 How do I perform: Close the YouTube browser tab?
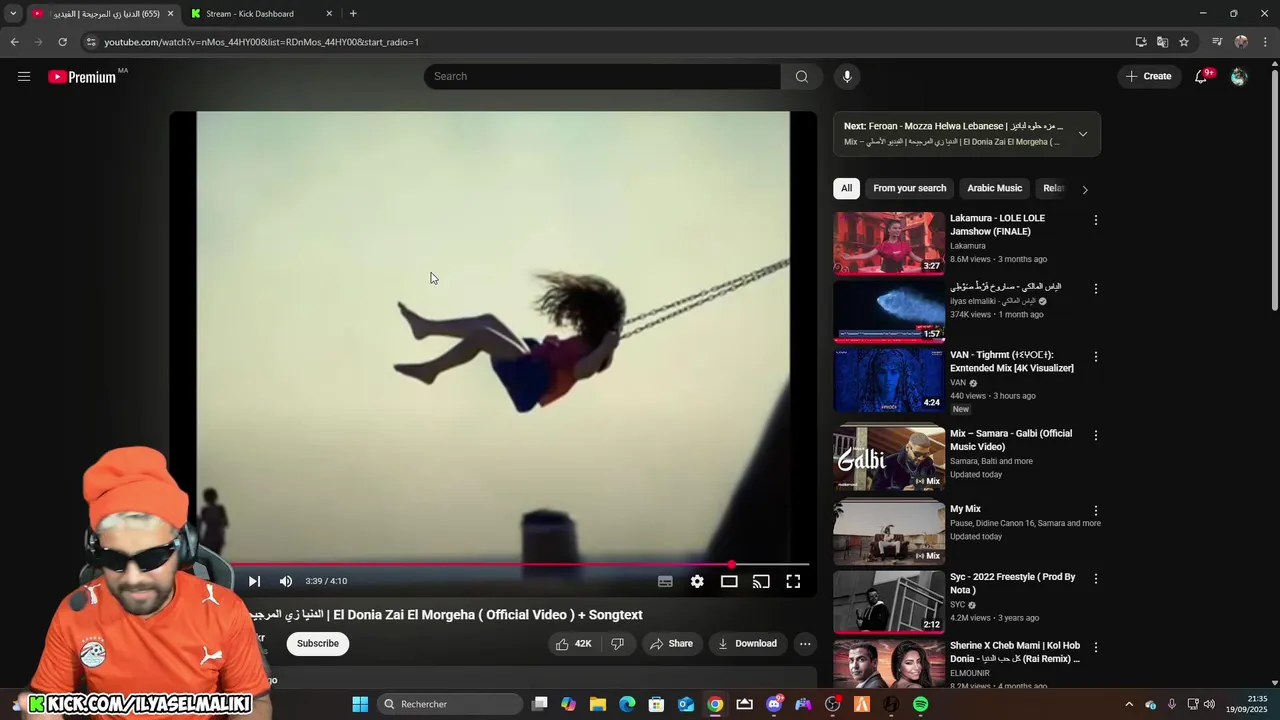coord(170,14)
